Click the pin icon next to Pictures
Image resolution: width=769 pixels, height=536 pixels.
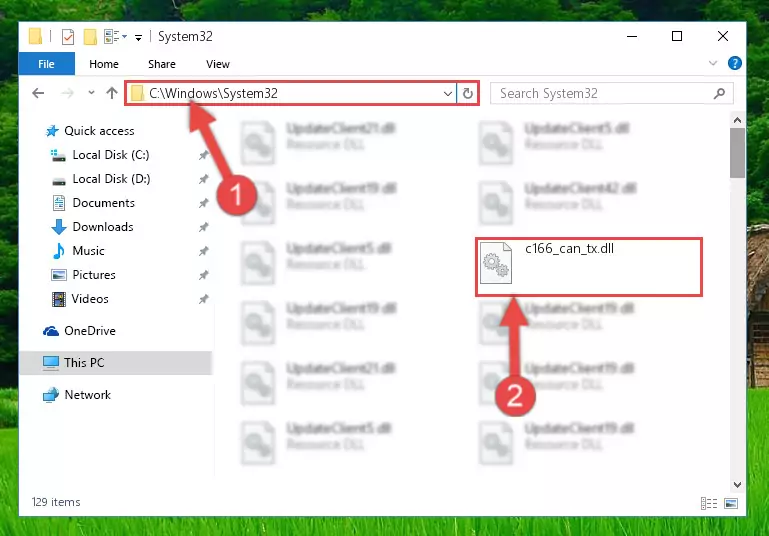204,276
